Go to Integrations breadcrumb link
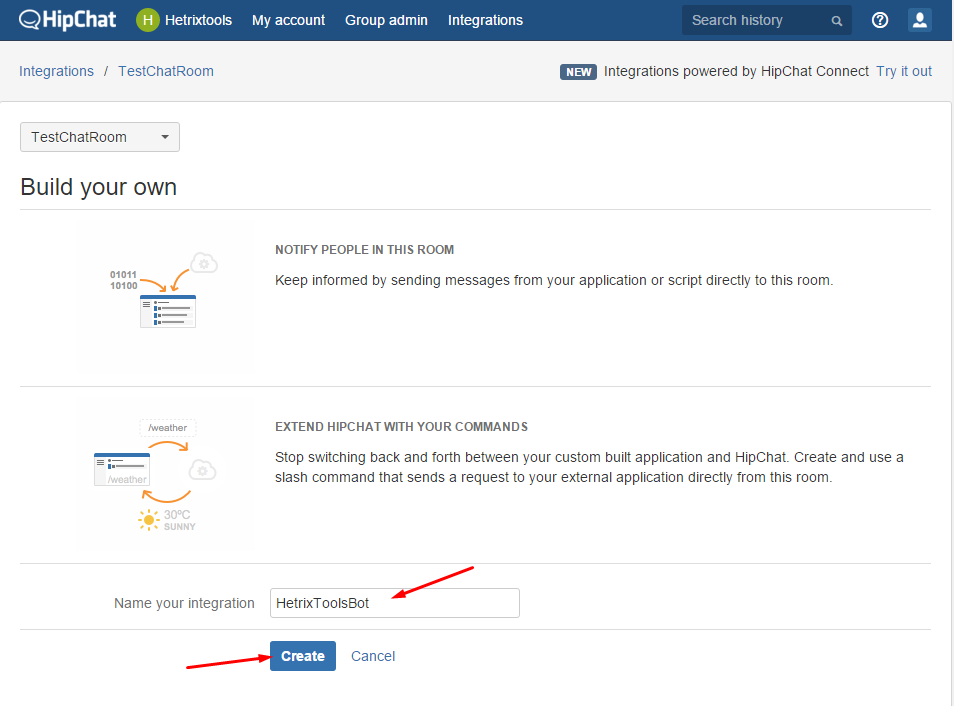 click(57, 71)
